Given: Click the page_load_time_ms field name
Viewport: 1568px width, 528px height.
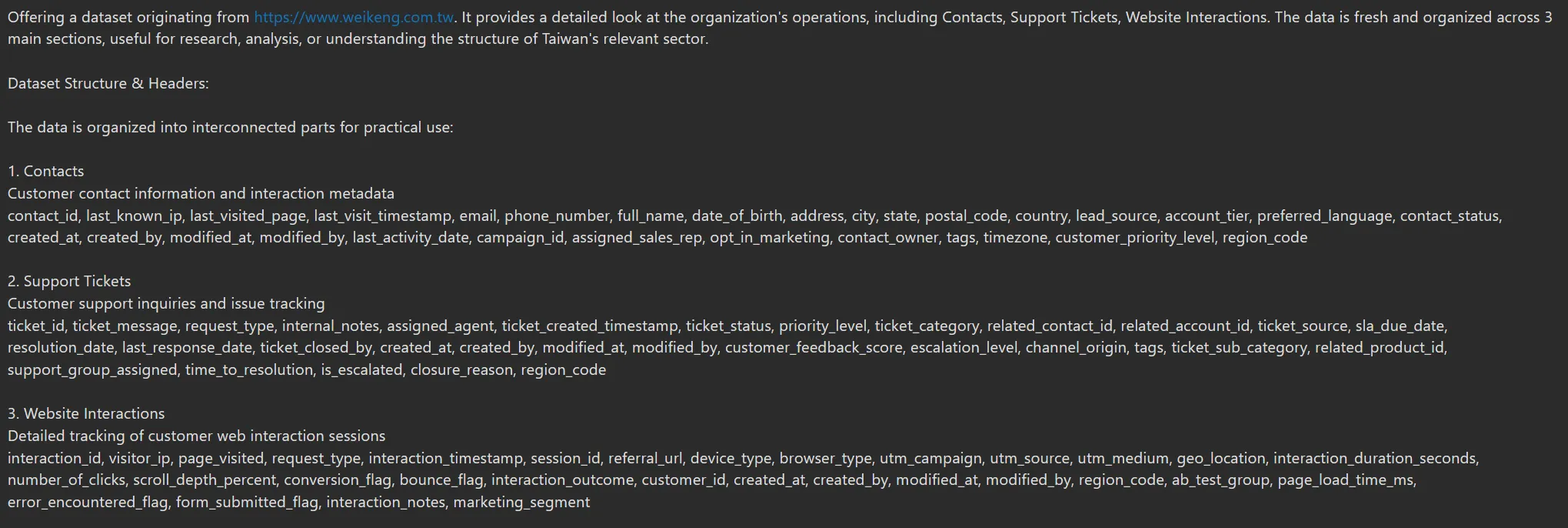Looking at the screenshot, I should coord(1346,480).
